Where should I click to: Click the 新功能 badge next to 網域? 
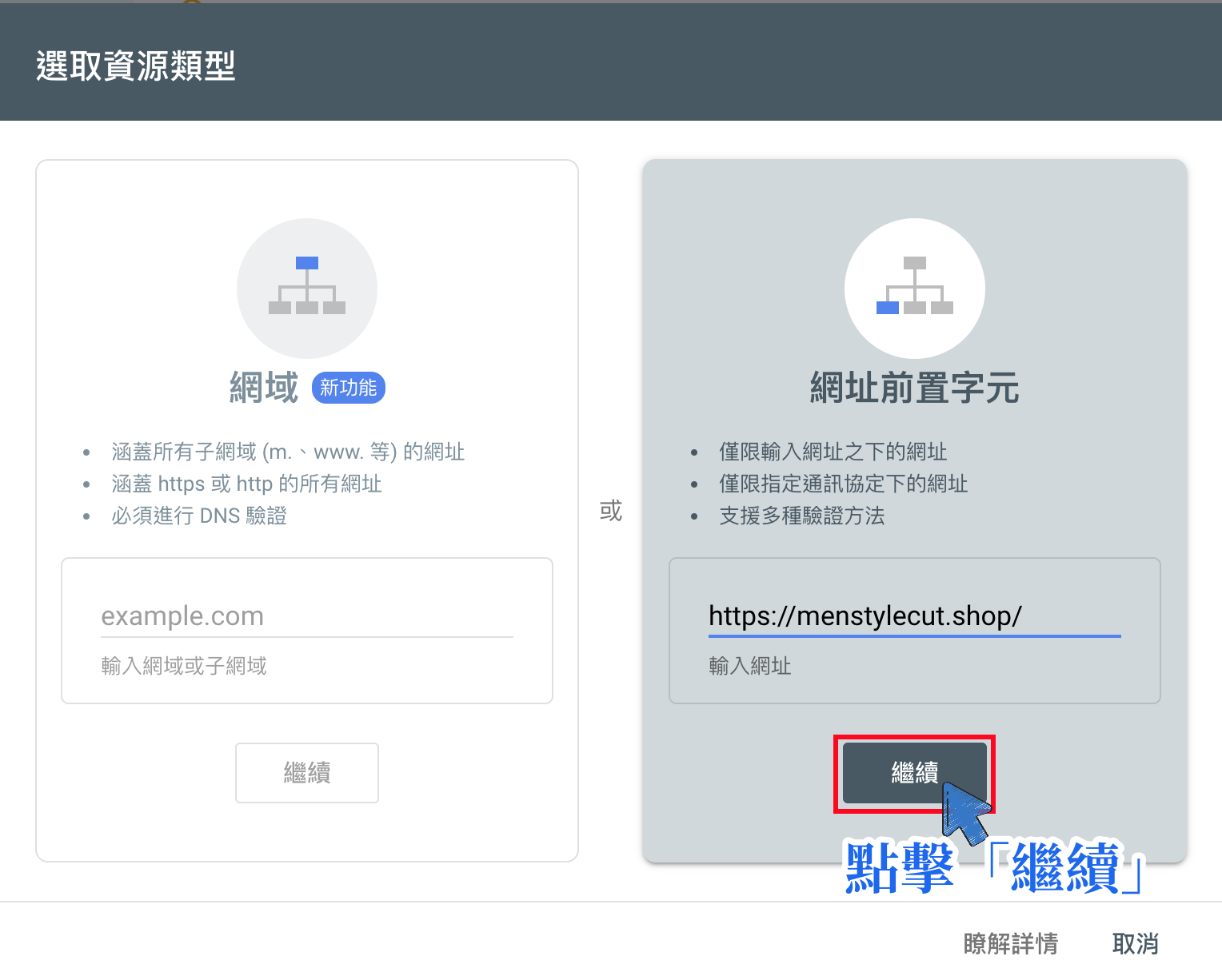pos(349,388)
